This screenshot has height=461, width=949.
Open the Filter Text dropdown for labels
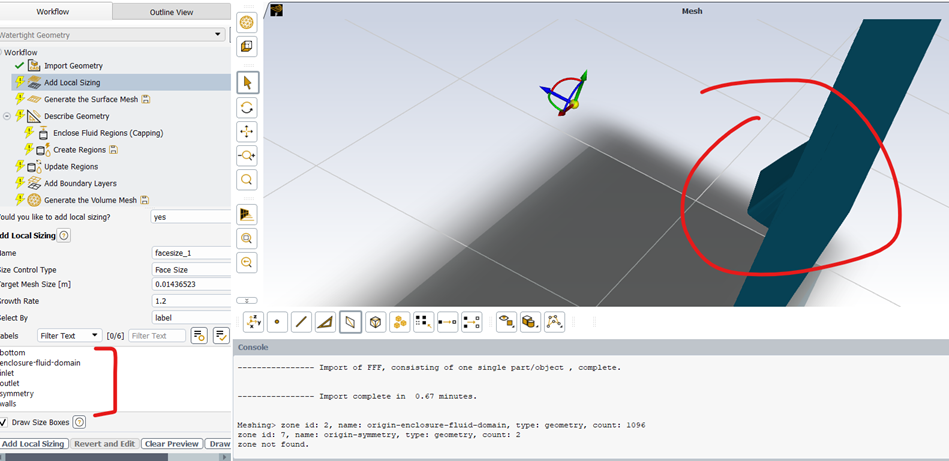[69, 336]
